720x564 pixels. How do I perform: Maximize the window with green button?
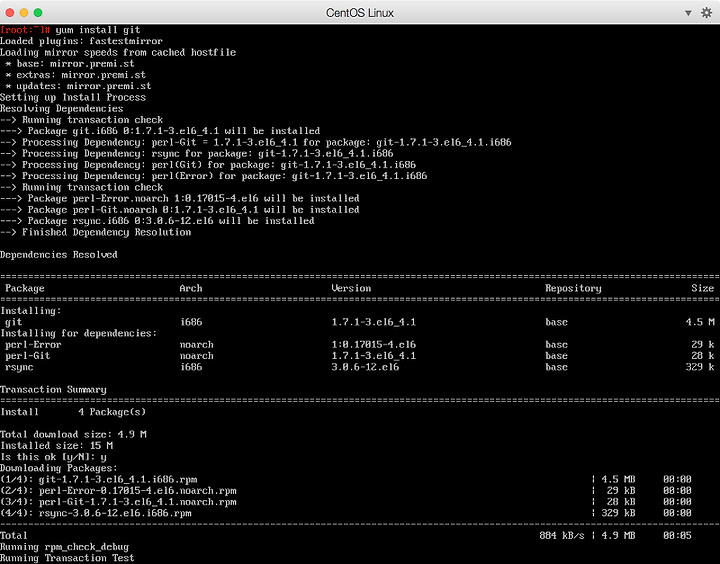point(38,12)
